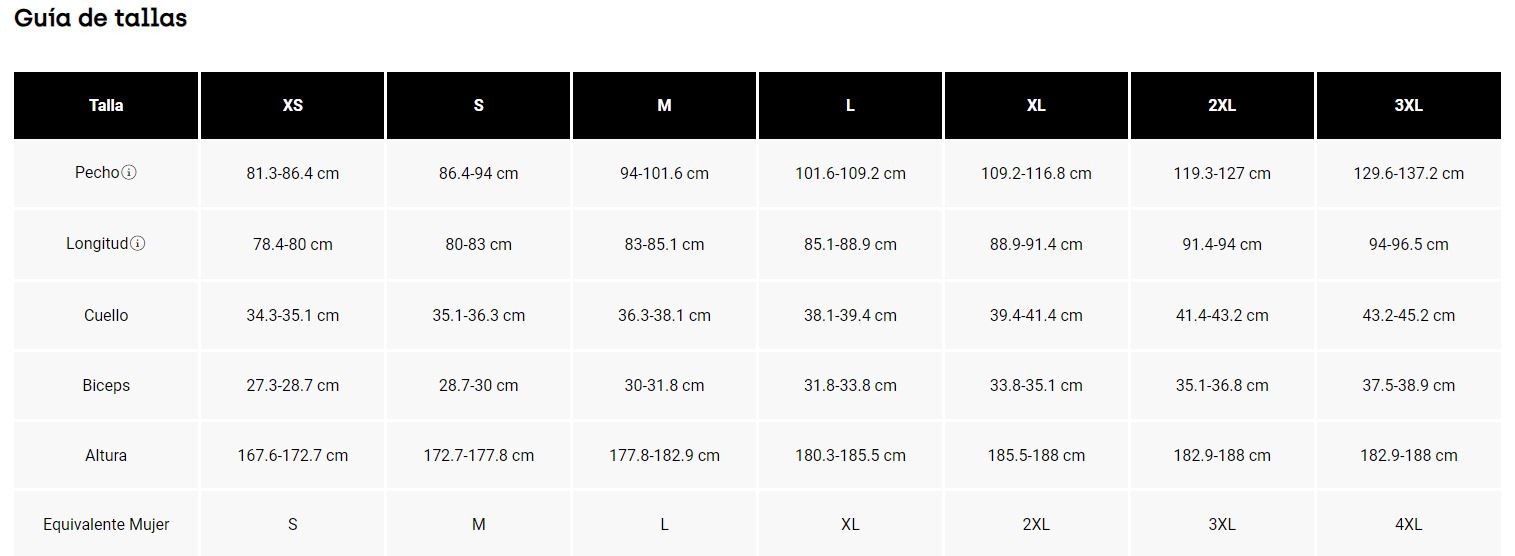Select the XS size column header
1515x556 pixels.
pos(292,105)
